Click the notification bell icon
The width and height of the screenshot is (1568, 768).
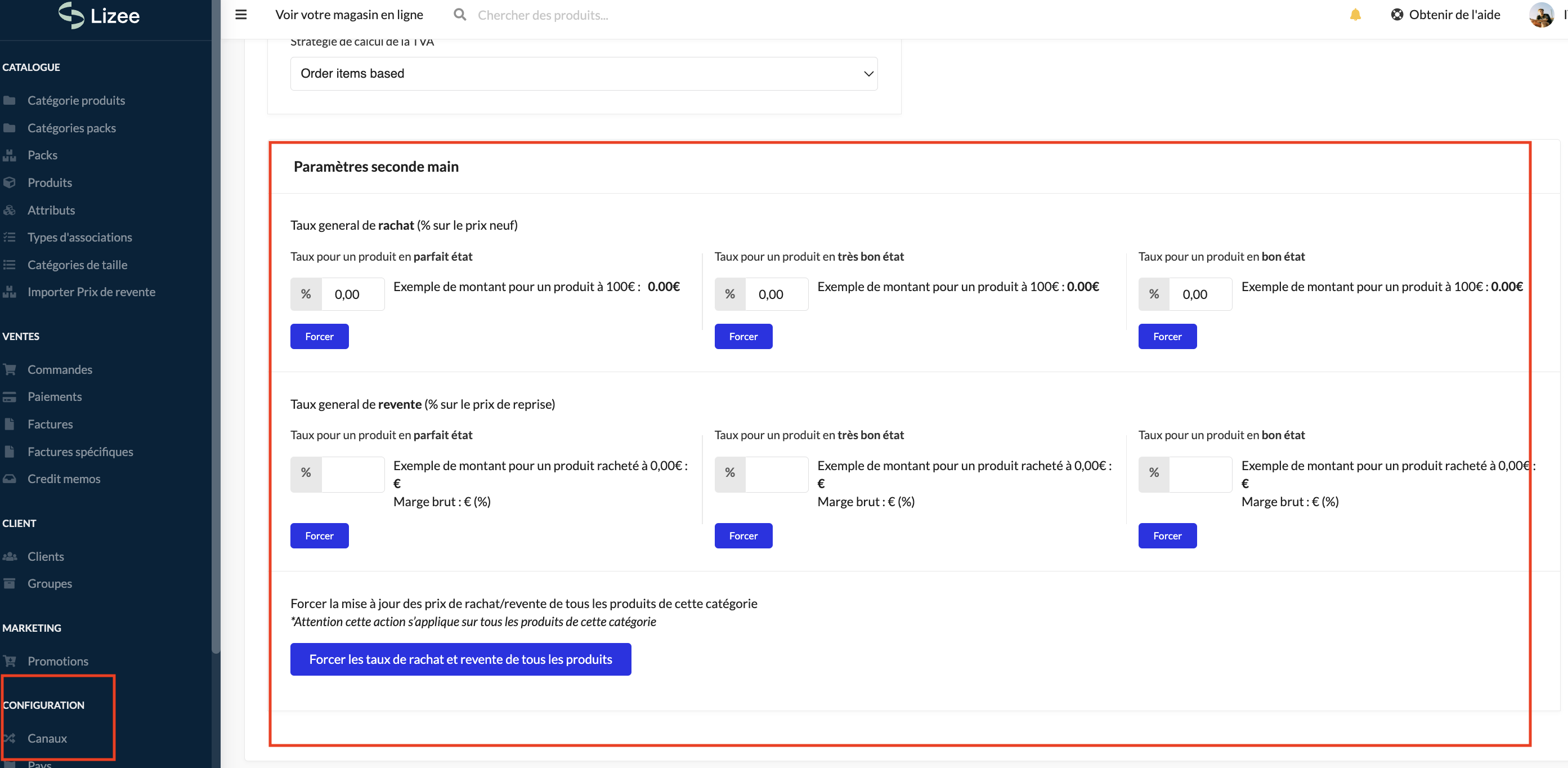click(x=1355, y=15)
